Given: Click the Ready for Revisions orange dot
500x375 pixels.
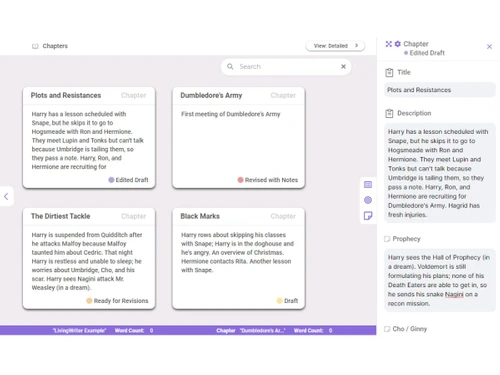Looking at the screenshot, I should [x=89, y=301].
